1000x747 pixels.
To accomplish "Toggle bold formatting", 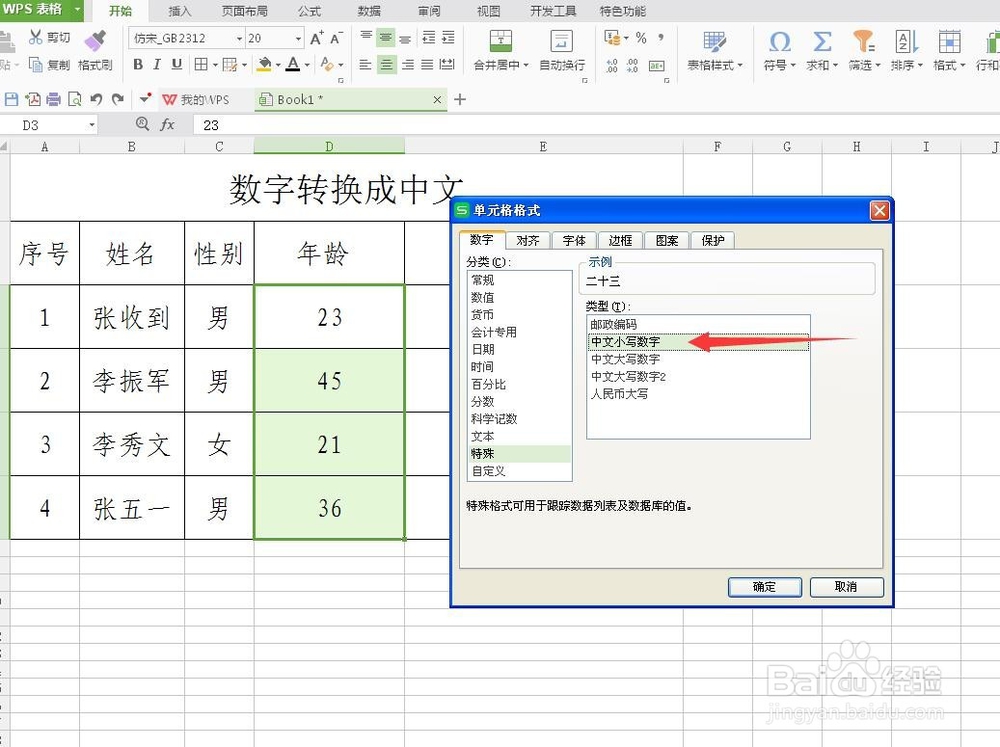I will (x=139, y=62).
